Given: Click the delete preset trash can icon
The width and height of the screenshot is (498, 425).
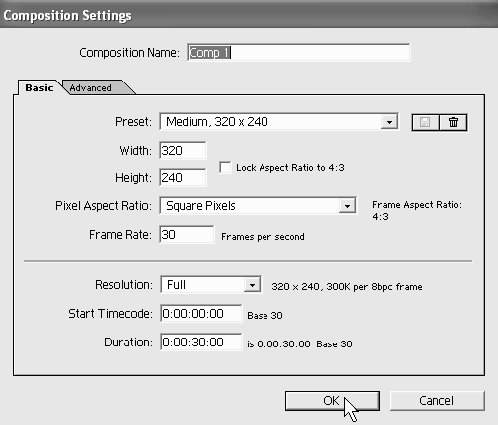Looking at the screenshot, I should coord(453,122).
